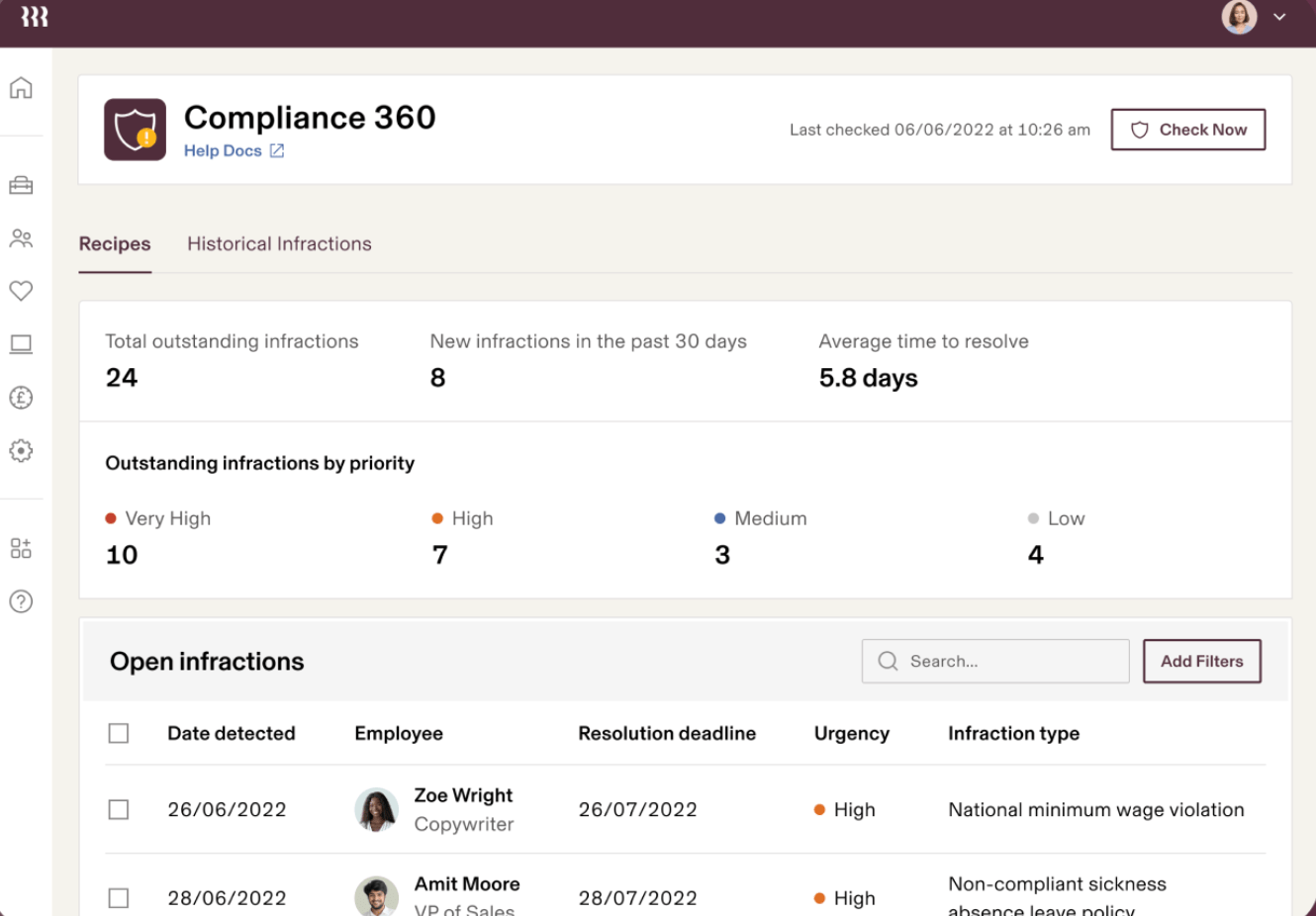This screenshot has width=1316, height=916.
Task: Click the Check Now button
Action: tap(1187, 130)
